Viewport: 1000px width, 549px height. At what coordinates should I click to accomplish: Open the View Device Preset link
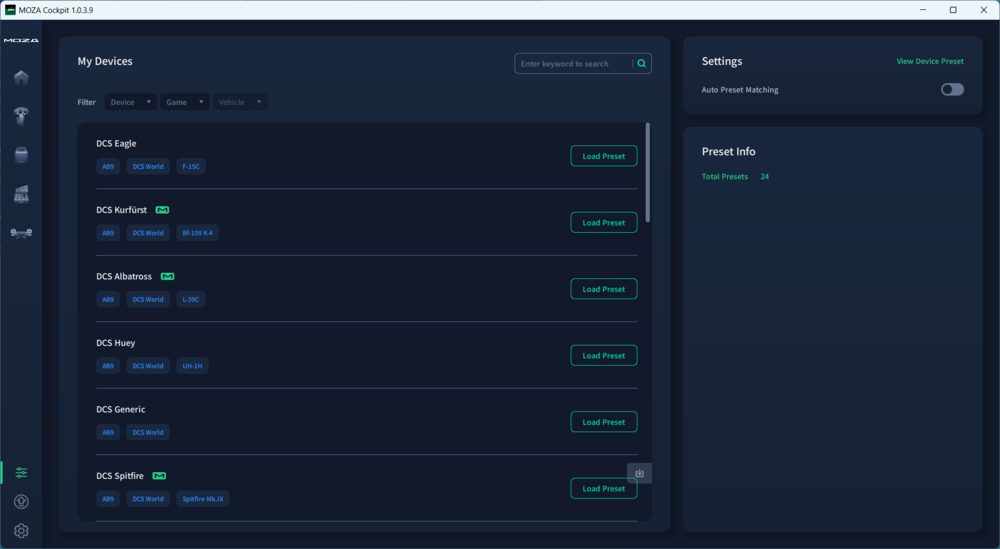click(x=930, y=61)
